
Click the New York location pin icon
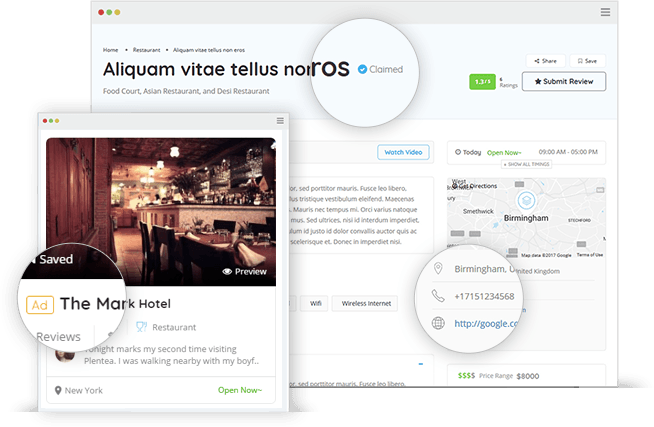[x=58, y=390]
